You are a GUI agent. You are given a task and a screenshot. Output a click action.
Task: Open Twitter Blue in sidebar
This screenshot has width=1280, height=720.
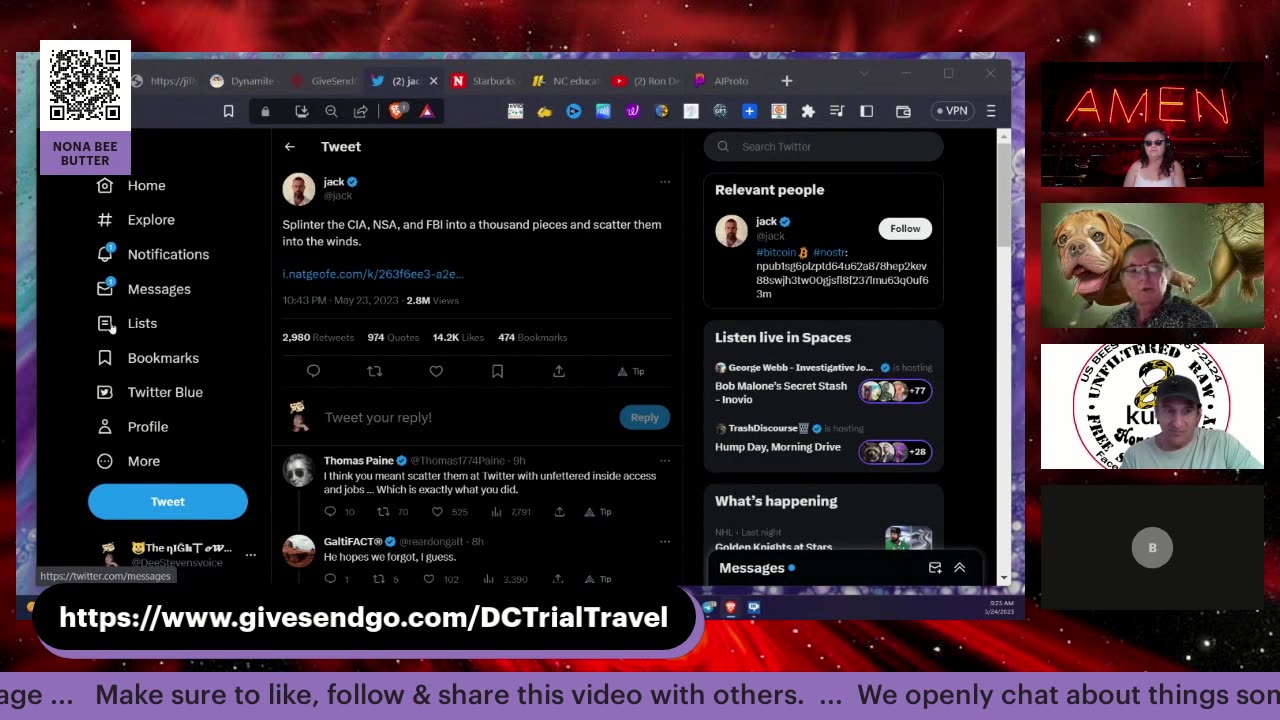[150, 392]
